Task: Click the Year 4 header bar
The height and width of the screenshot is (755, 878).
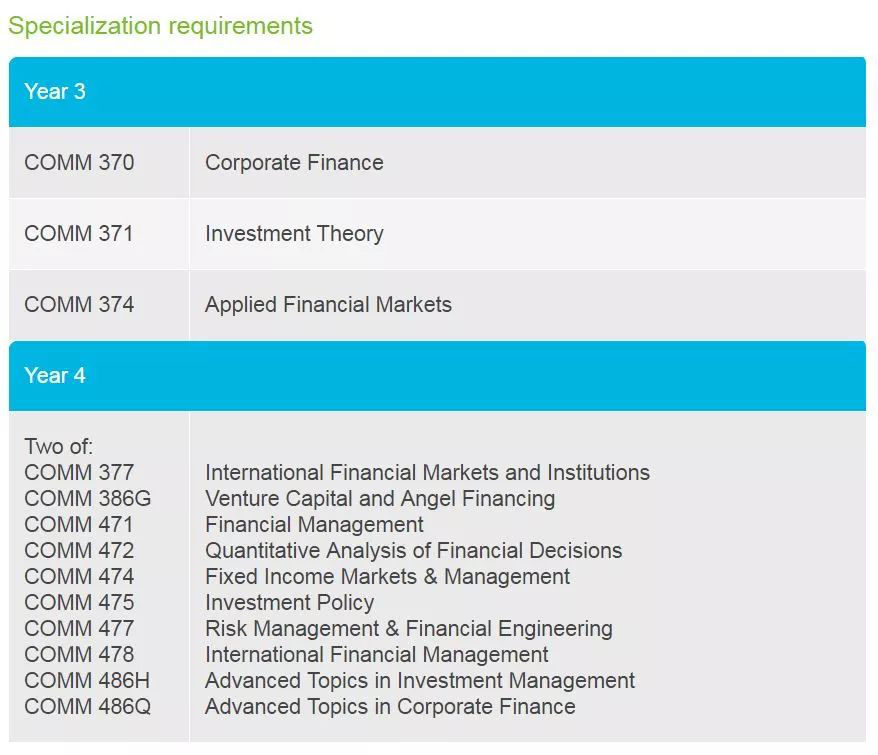Action: [437, 376]
